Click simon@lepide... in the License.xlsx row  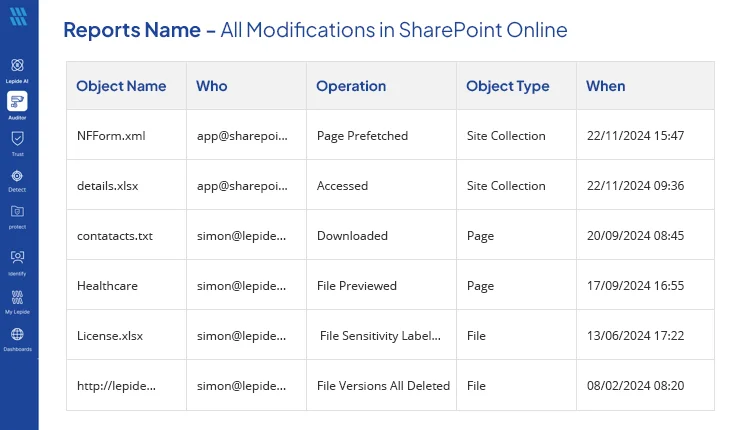pos(241,335)
